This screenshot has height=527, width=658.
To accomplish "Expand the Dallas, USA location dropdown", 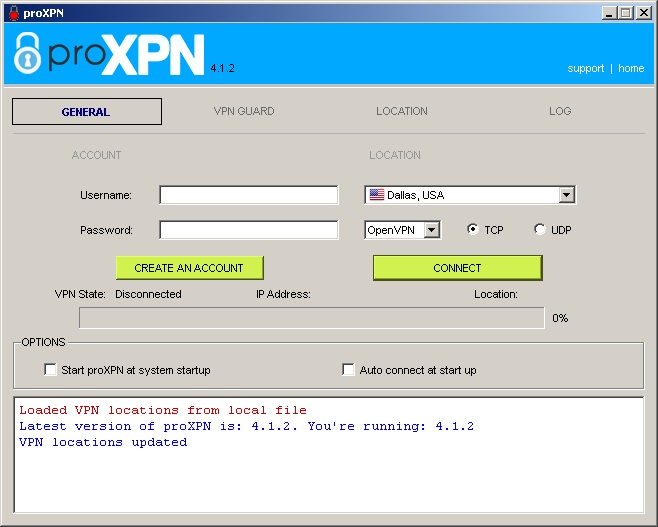I will click(567, 195).
